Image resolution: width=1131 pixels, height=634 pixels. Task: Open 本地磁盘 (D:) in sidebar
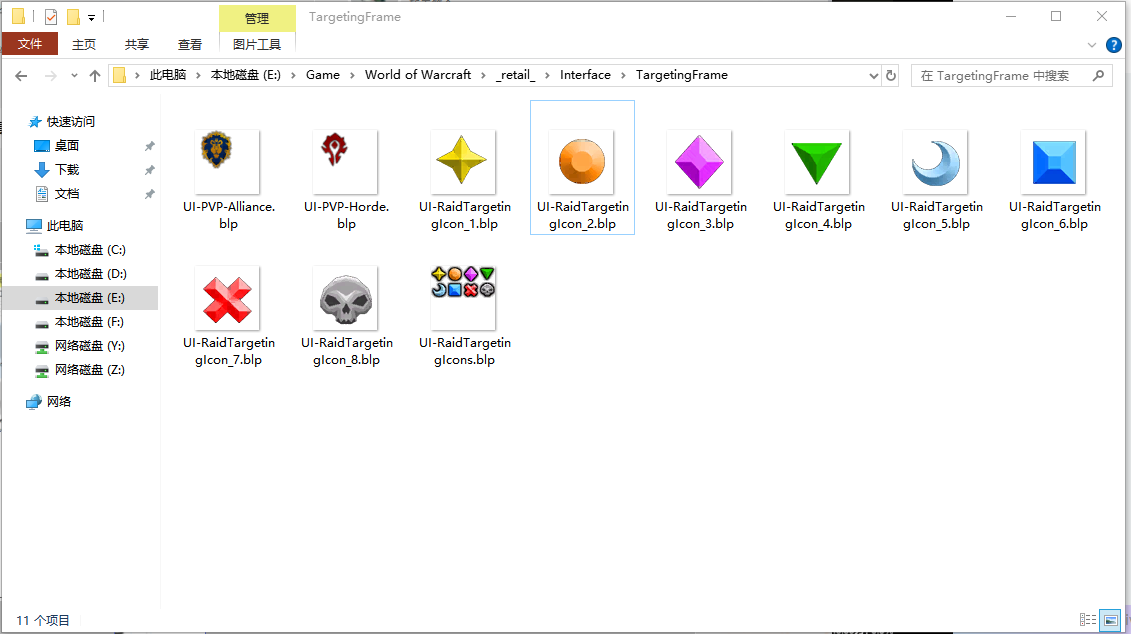click(90, 274)
